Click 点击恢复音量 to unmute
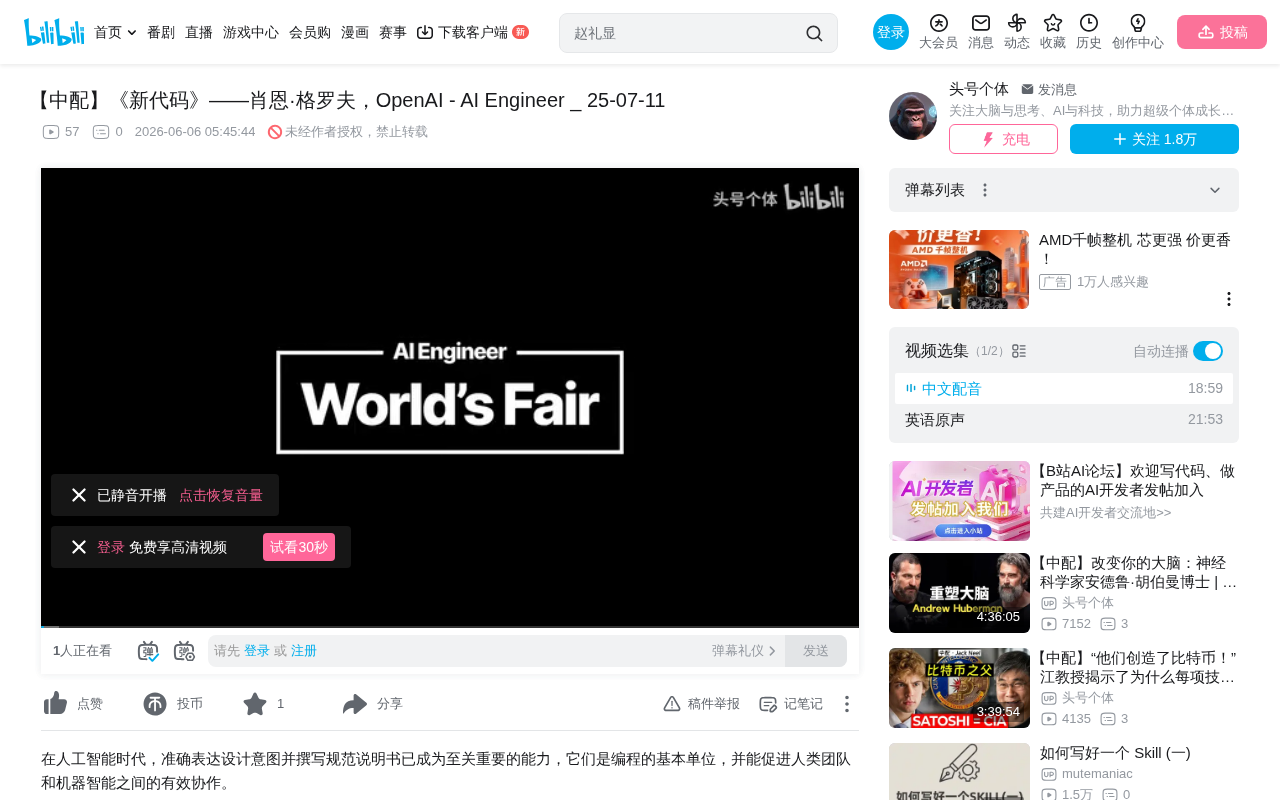The image size is (1280, 800). 221,495
